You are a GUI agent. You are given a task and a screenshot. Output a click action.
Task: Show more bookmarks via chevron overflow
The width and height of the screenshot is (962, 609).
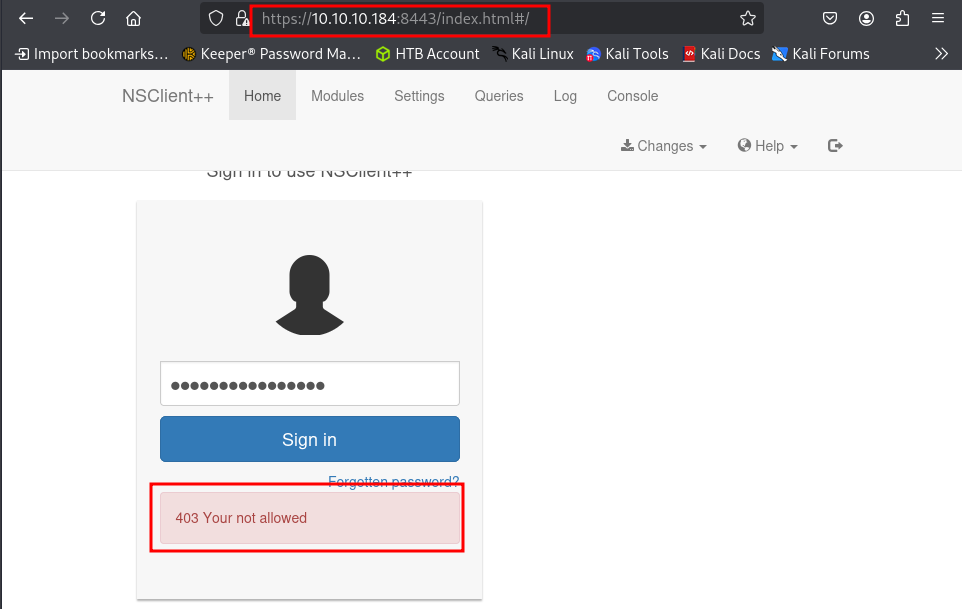[941, 54]
